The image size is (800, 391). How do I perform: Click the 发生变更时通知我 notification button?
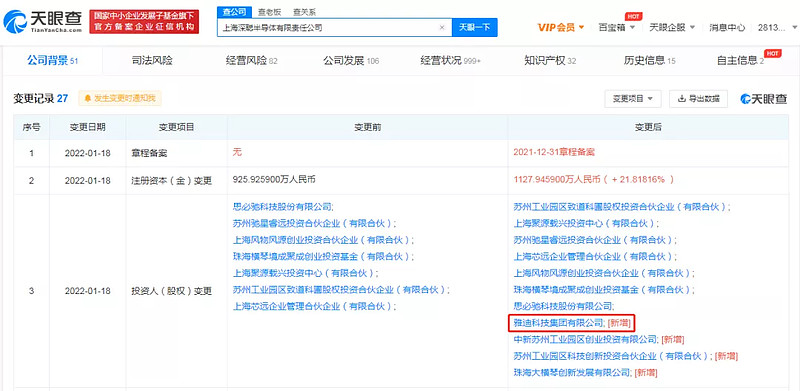click(120, 98)
